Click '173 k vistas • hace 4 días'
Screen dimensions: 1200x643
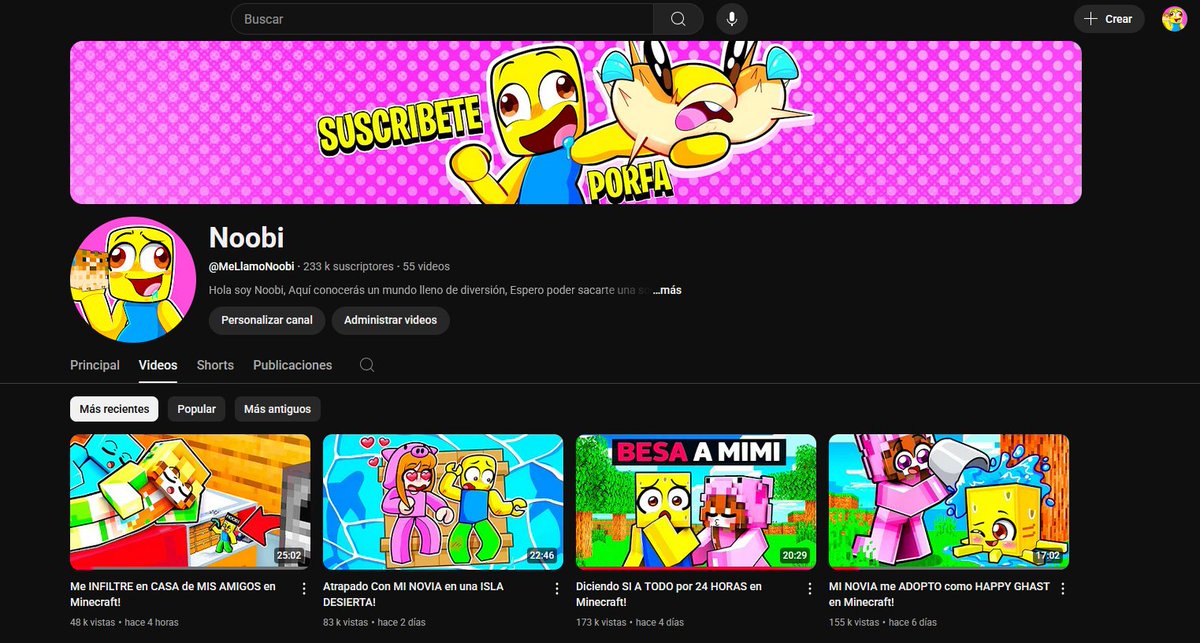630,622
